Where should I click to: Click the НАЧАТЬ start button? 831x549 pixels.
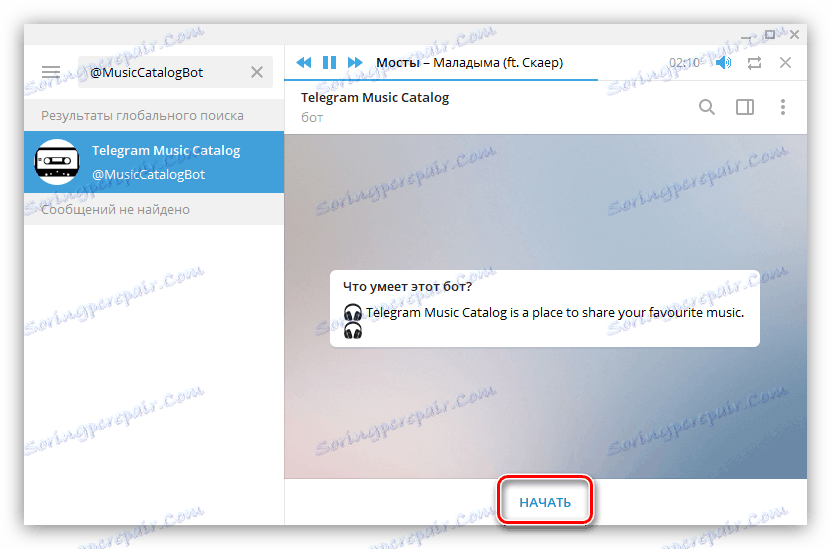click(545, 502)
